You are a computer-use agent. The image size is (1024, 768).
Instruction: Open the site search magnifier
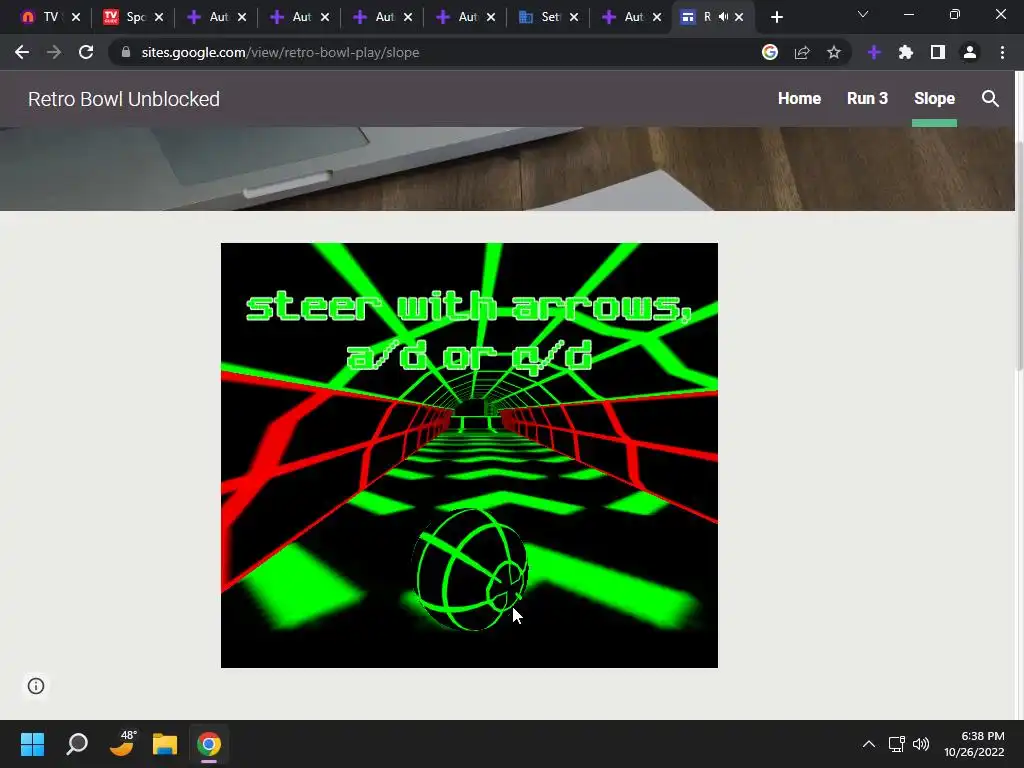tap(990, 99)
